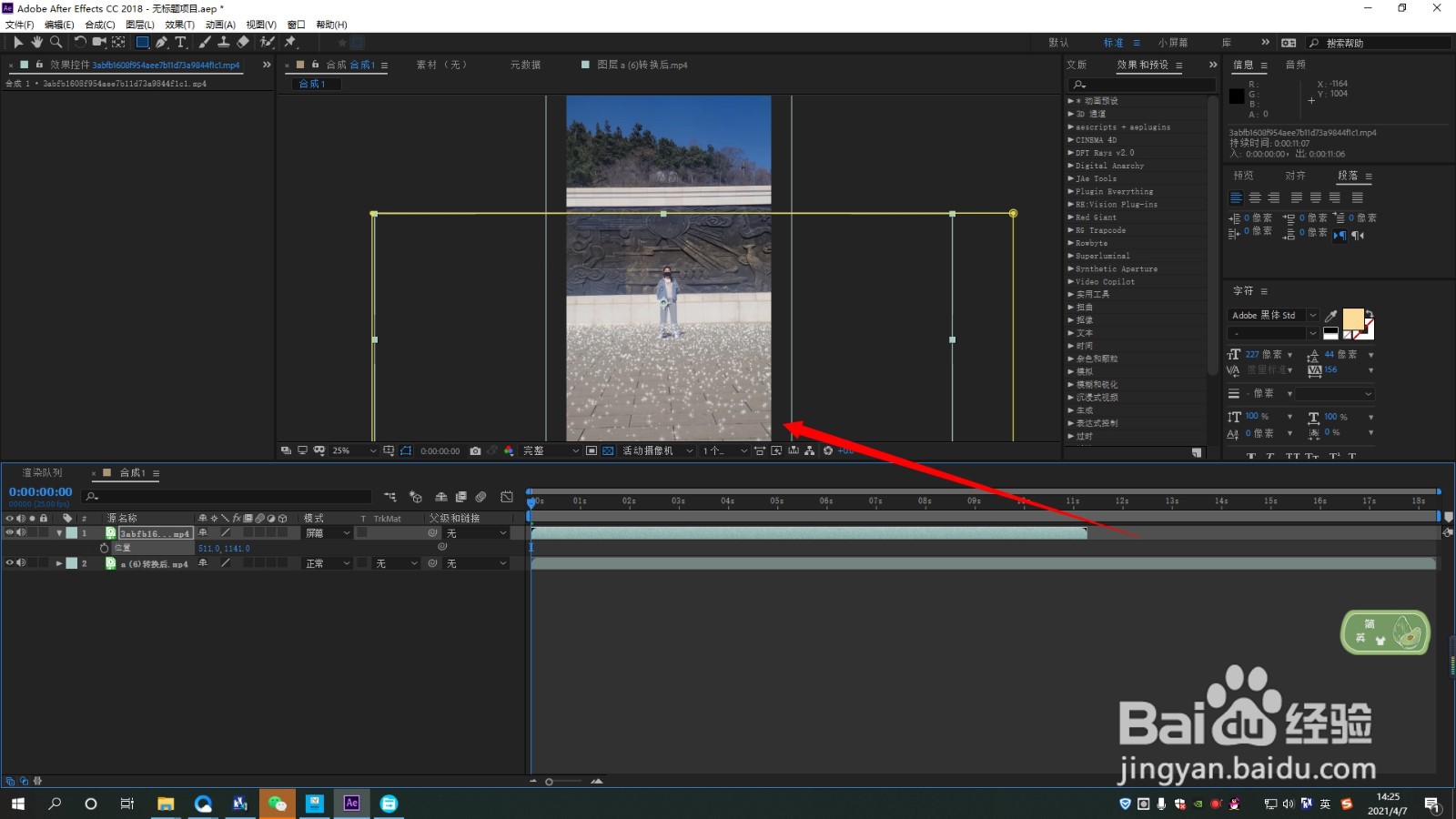Open the 动画(A) menu
This screenshot has height=819, width=1456.
[x=220, y=25]
